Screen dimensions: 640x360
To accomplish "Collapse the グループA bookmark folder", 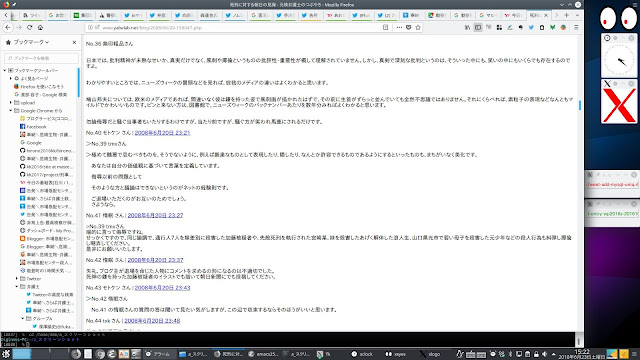I will pos(22,318).
